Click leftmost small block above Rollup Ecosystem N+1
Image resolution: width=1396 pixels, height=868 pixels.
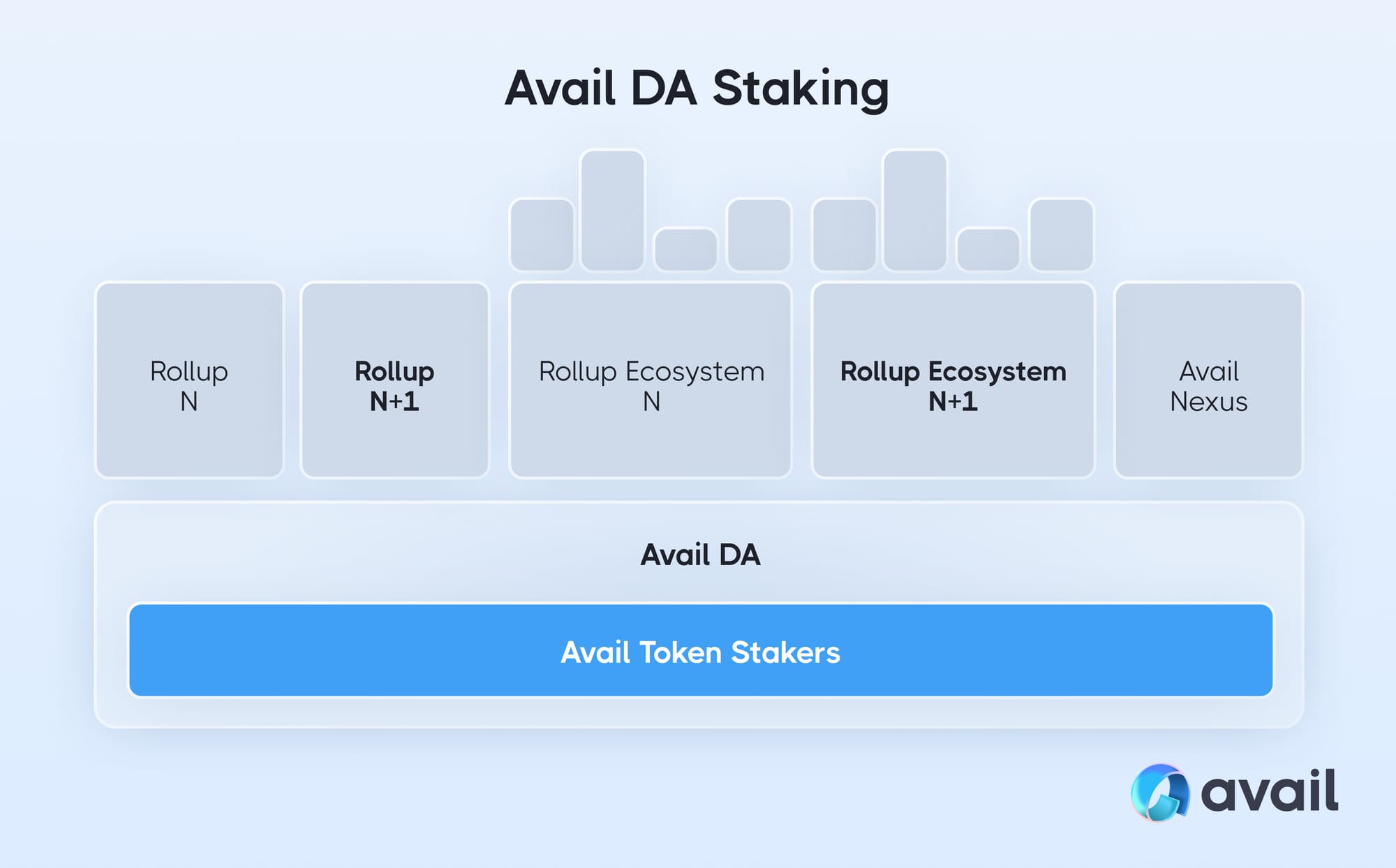point(844,234)
